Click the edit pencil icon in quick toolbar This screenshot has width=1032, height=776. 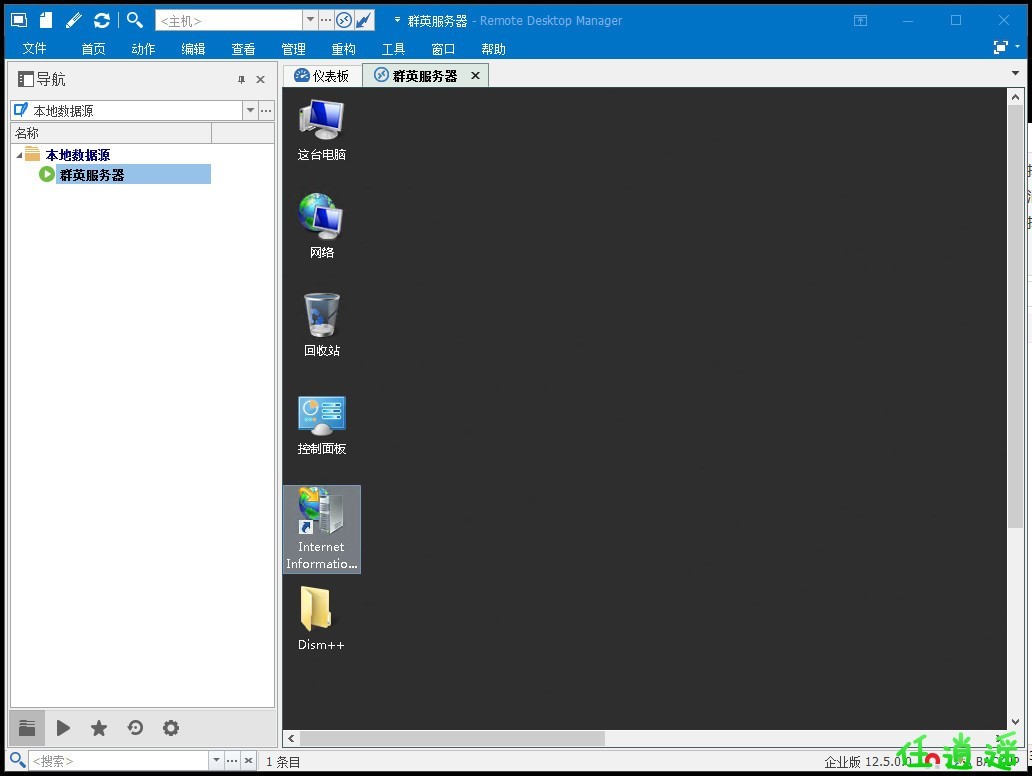(73, 20)
